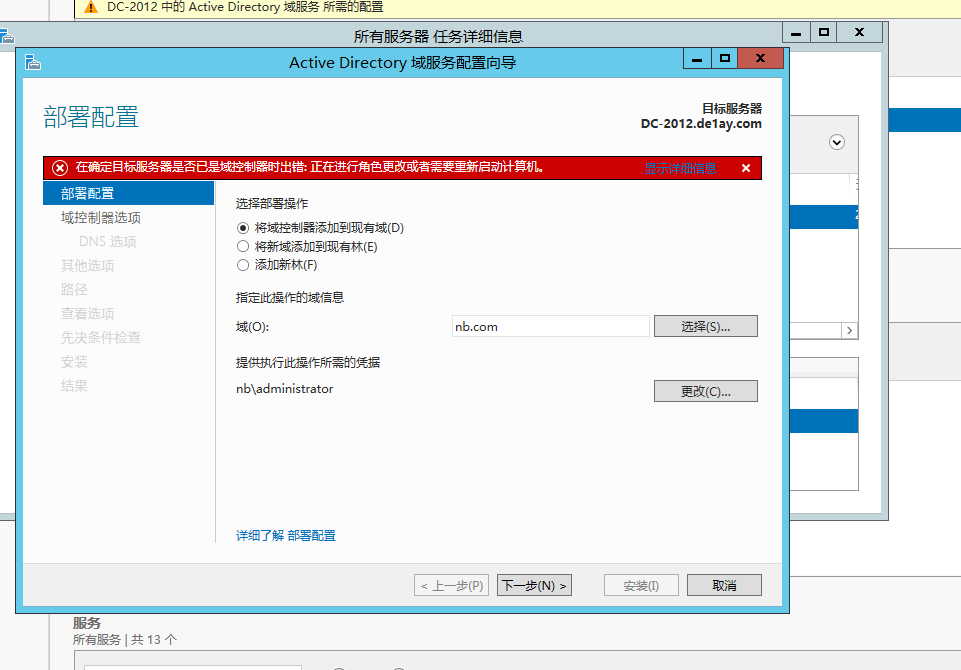Viewport: 961px width, 670px height.
Task: Click the 下一步(N) button
Action: tap(534, 585)
